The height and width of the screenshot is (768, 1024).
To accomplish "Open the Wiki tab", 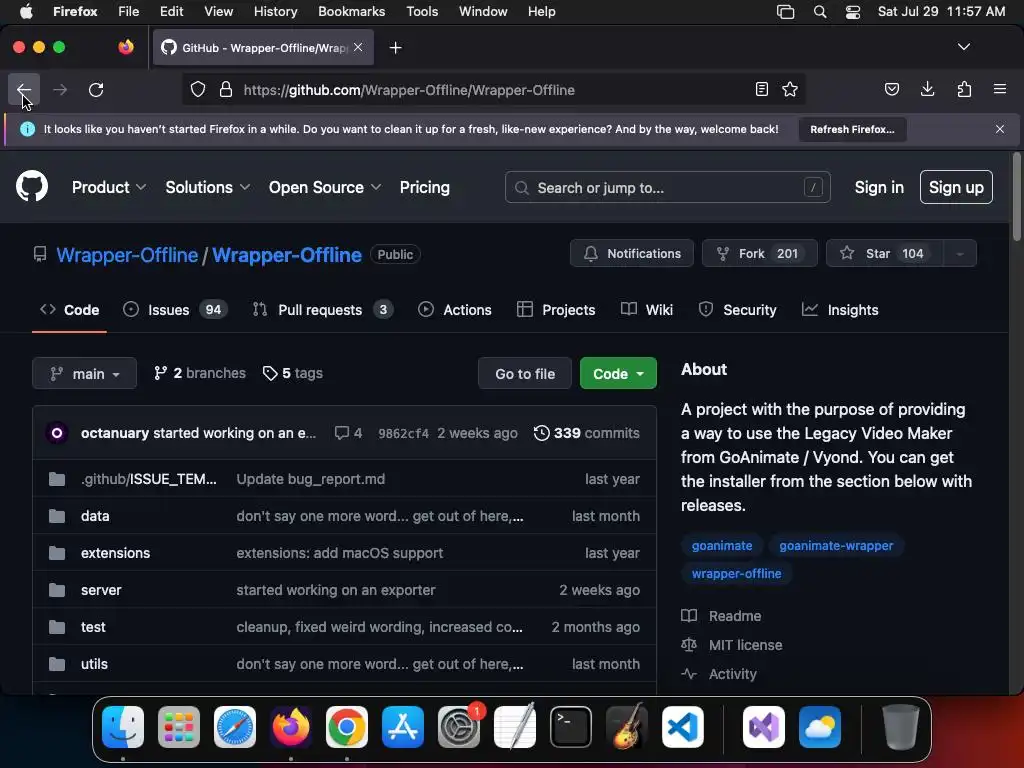I will point(647,310).
